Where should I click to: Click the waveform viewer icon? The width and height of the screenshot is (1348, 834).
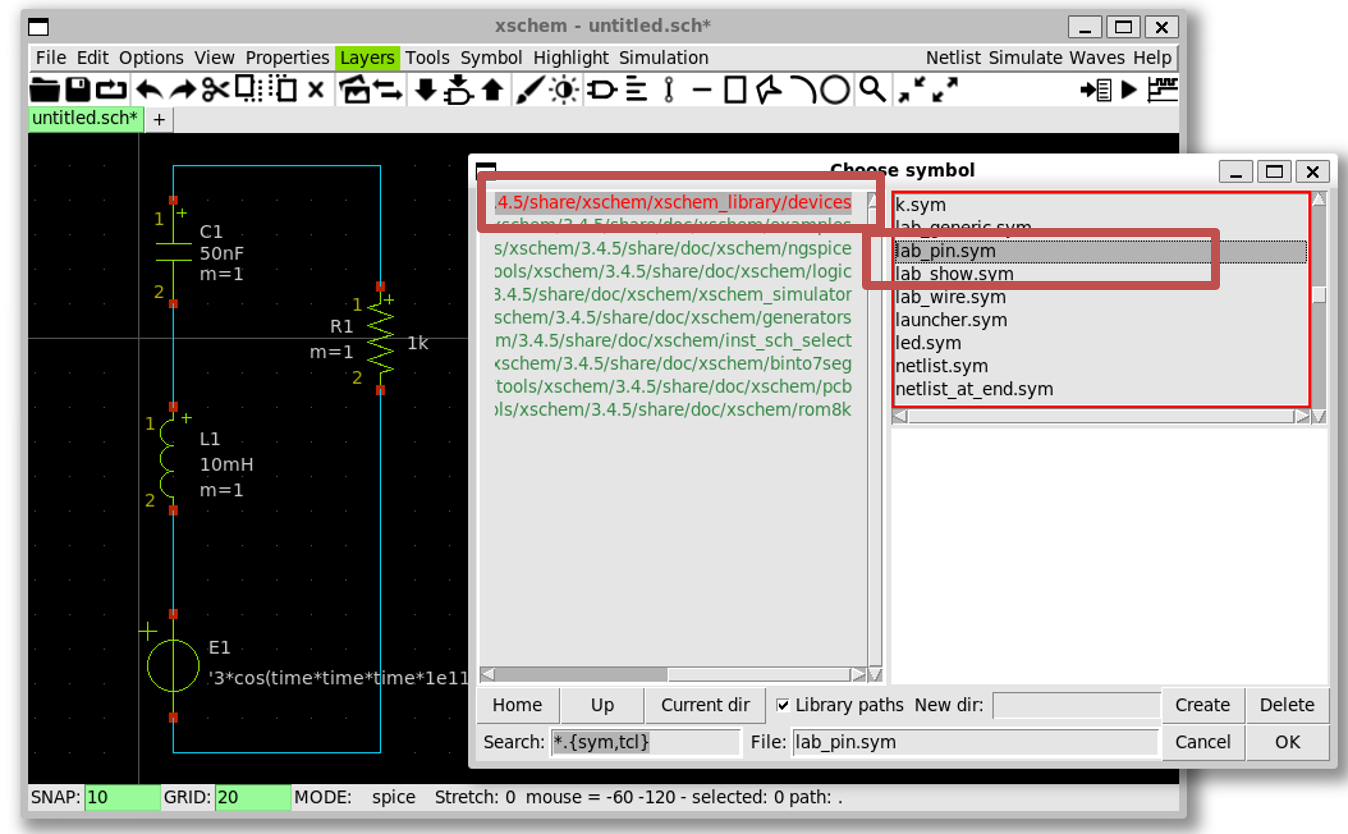coord(1162,90)
